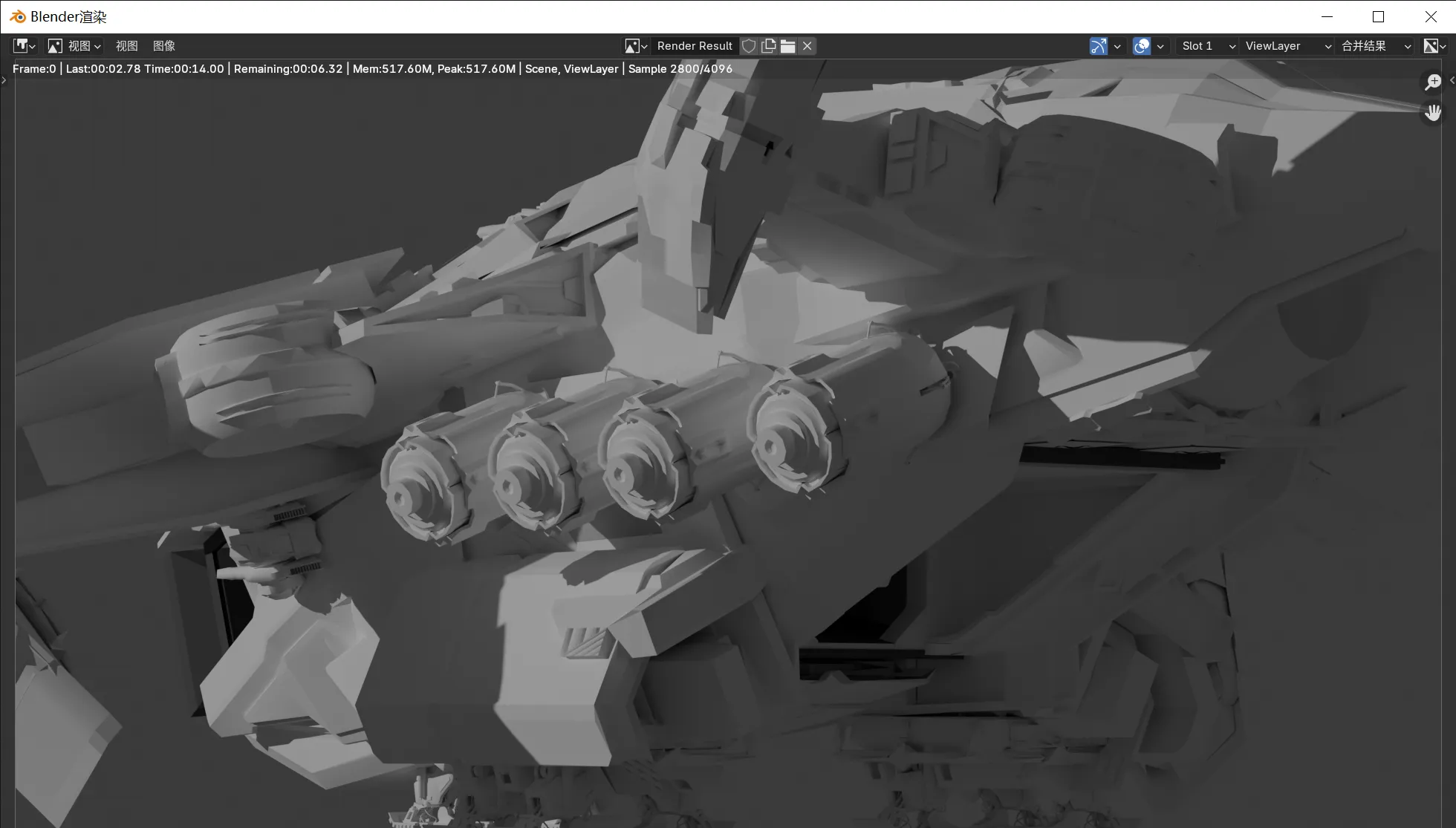Open the 图像 menu
This screenshot has width=1456, height=828.
click(164, 46)
